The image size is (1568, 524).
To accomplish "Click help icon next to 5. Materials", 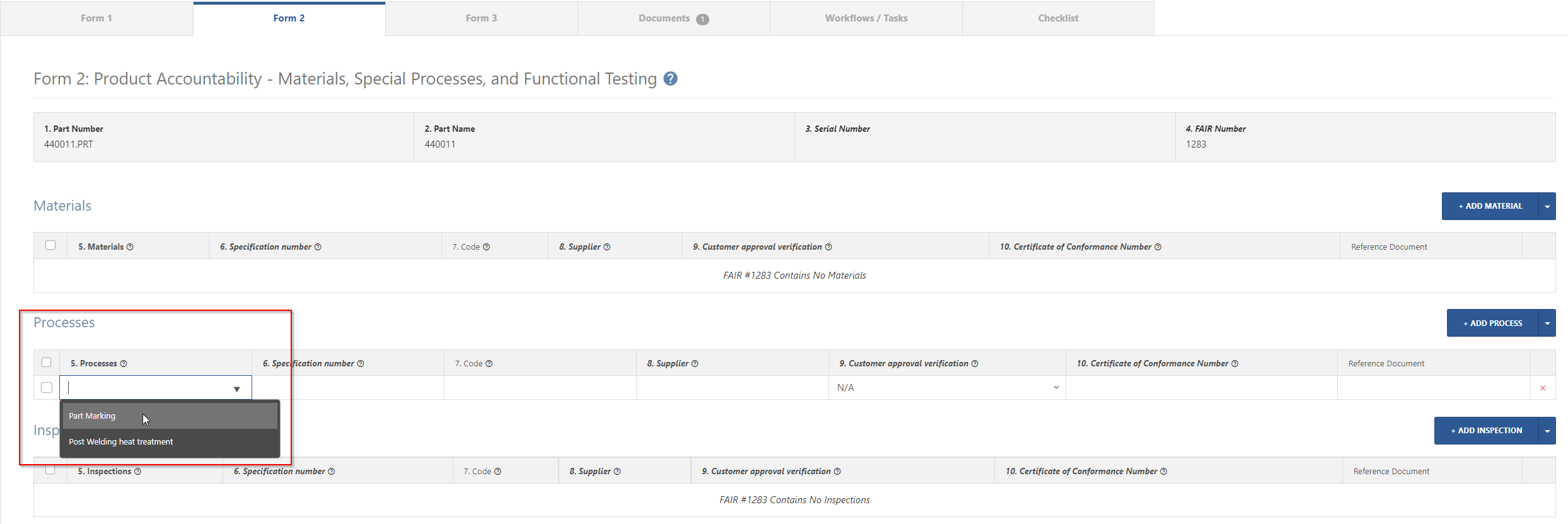I will coord(130,247).
